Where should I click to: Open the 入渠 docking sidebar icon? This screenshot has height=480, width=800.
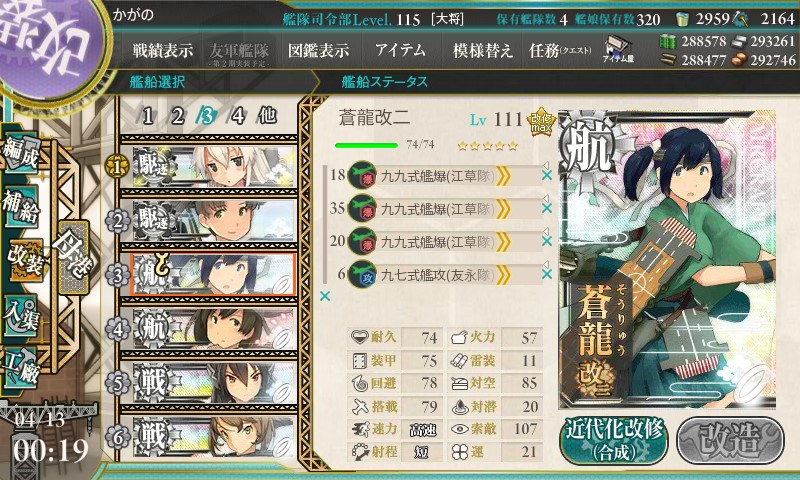(21, 316)
